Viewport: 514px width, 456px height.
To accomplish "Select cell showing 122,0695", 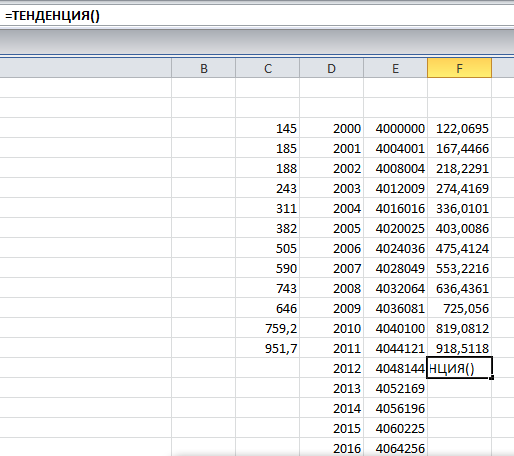I will click(460, 128).
